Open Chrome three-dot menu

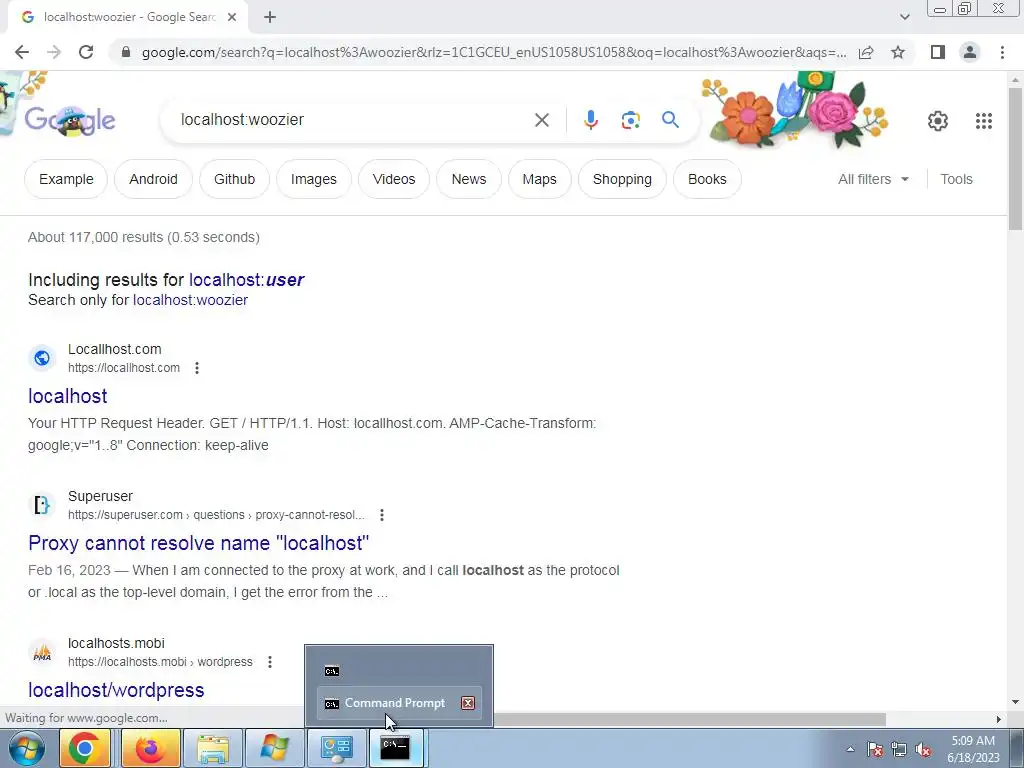[1002, 52]
